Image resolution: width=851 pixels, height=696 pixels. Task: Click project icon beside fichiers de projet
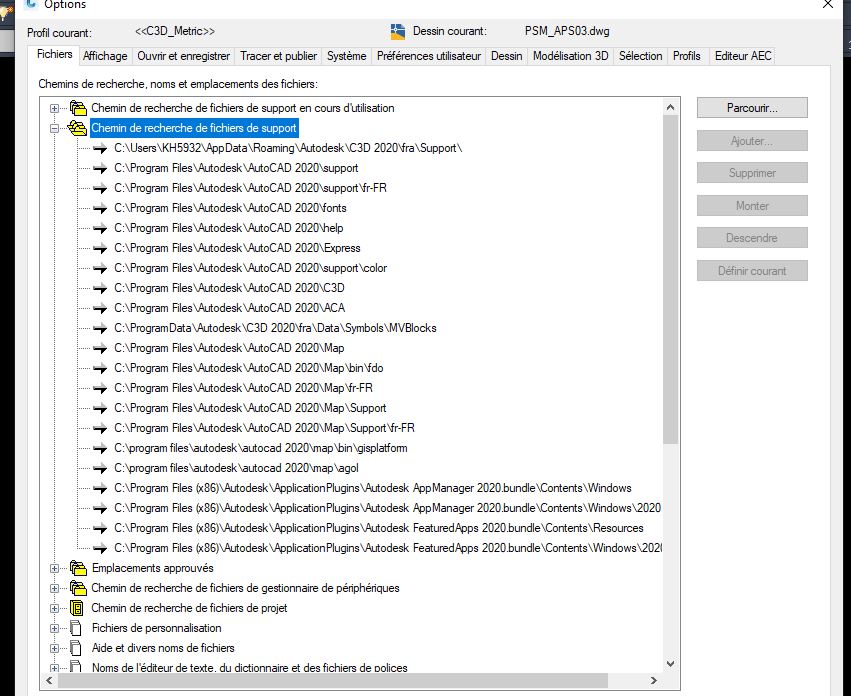pyautogui.click(x=77, y=608)
